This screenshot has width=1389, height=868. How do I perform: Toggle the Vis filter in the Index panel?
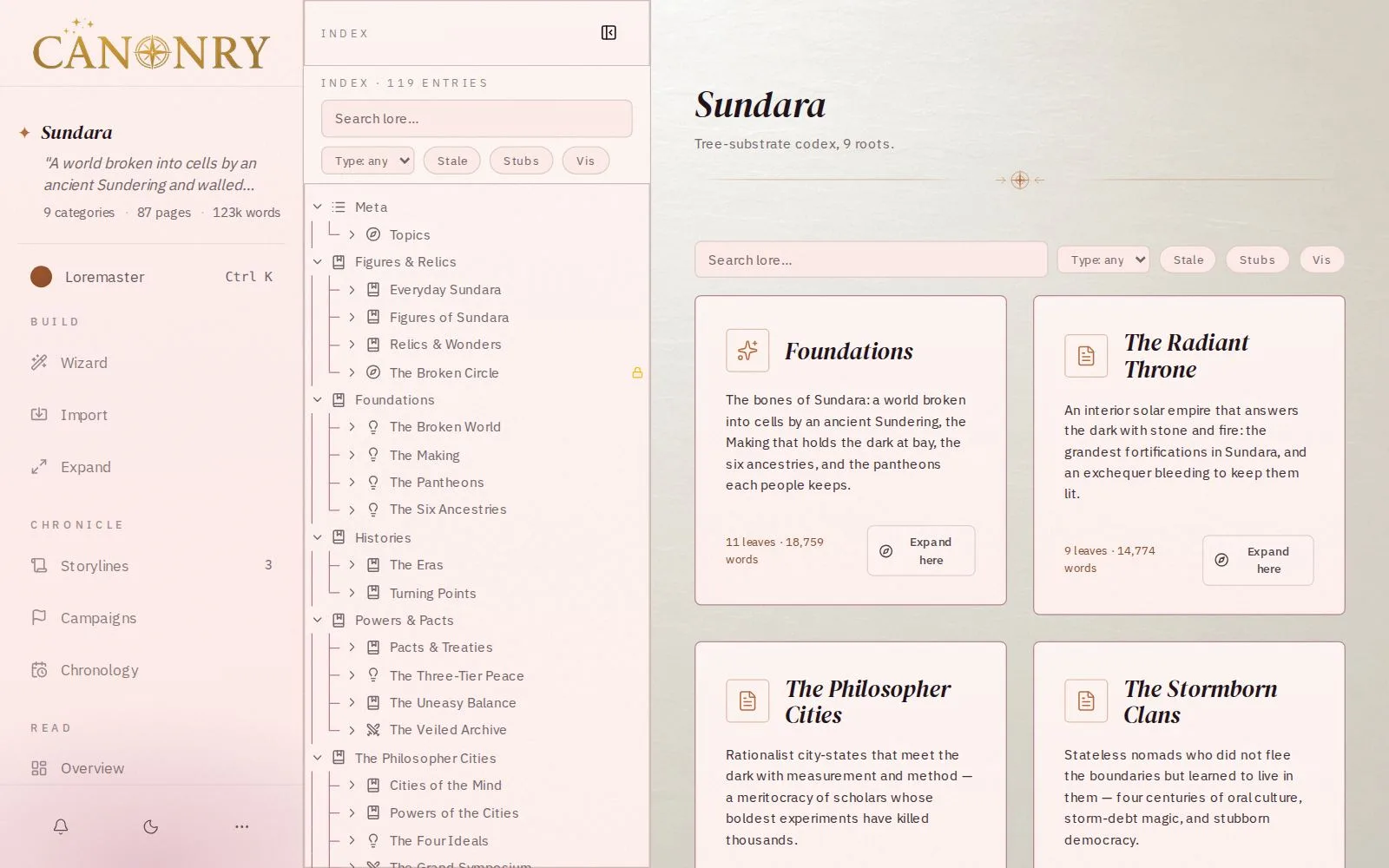point(585,161)
